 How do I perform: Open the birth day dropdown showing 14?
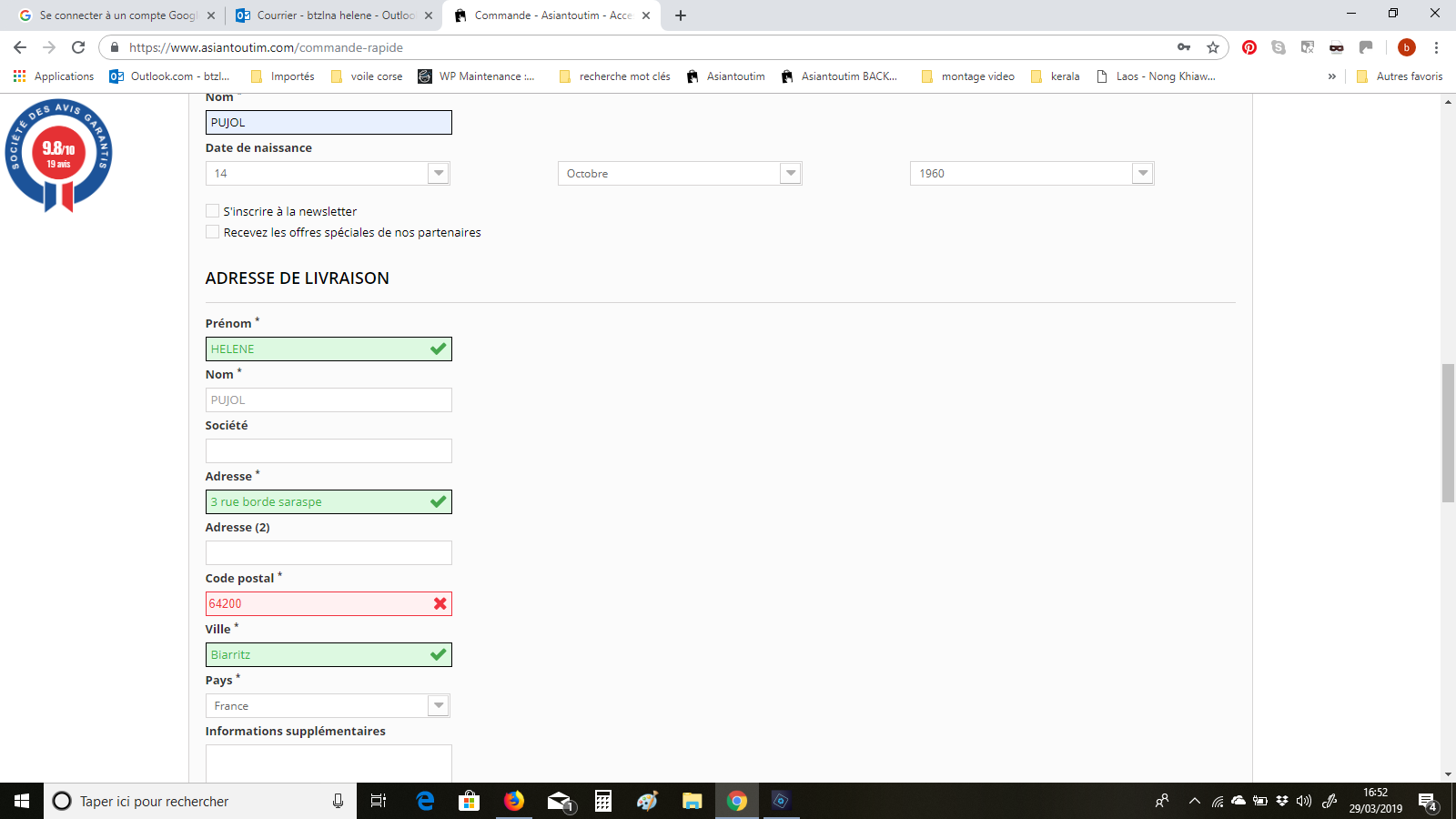click(x=329, y=173)
